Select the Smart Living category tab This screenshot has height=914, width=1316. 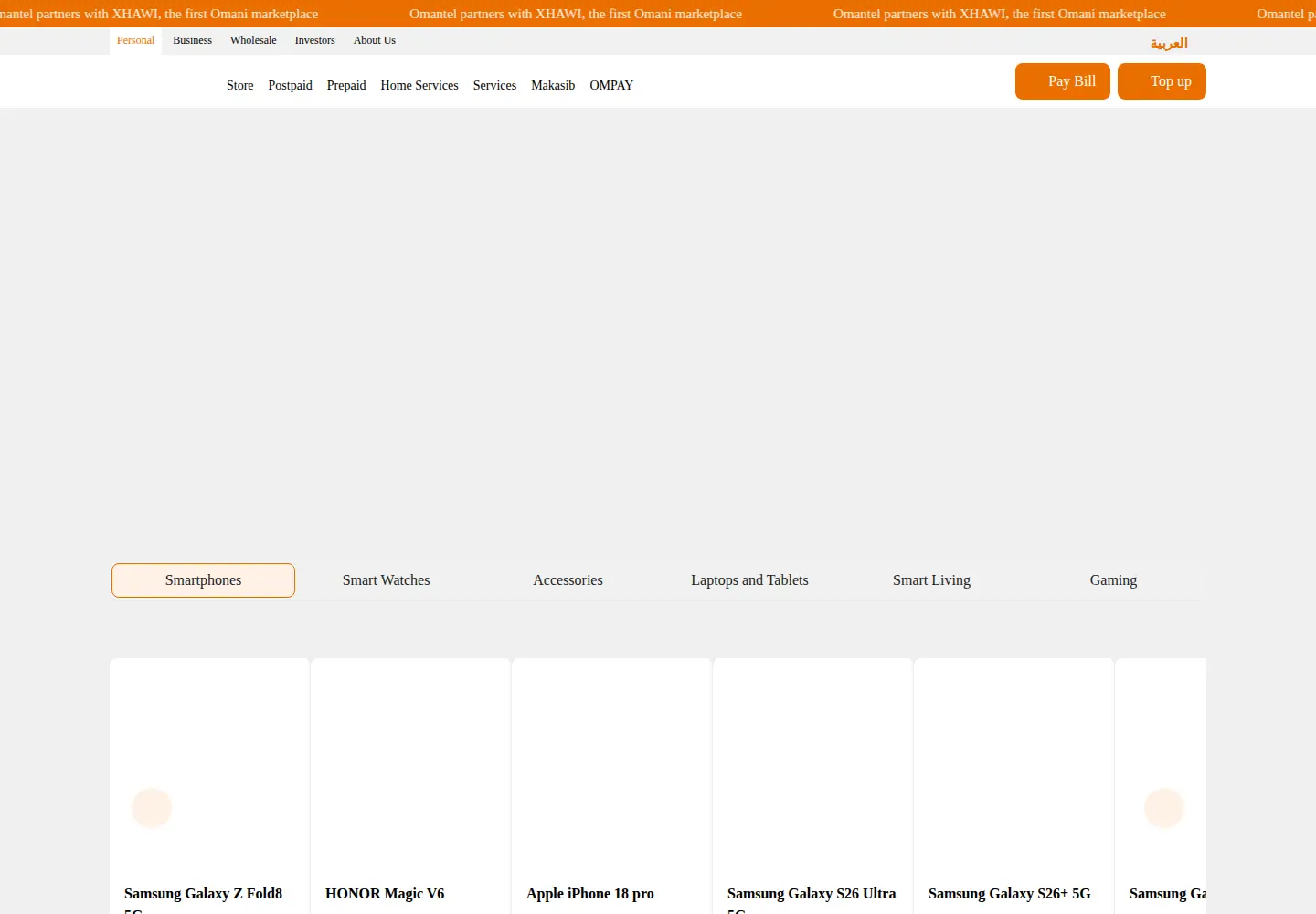pos(931,580)
